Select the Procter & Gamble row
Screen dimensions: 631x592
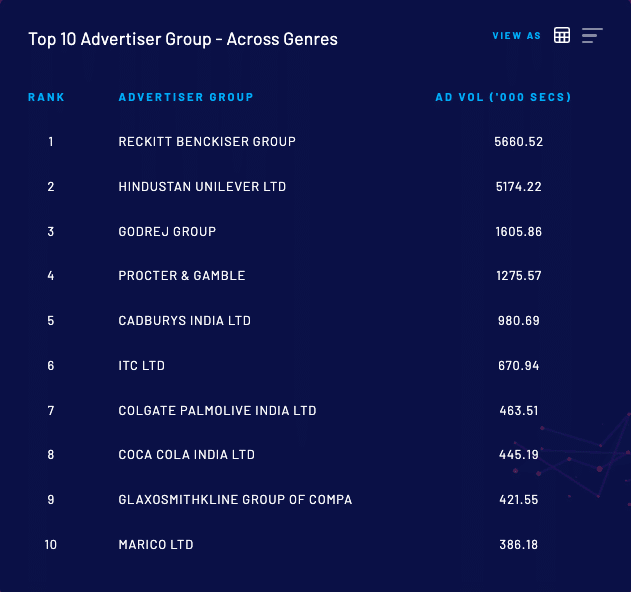coord(181,276)
